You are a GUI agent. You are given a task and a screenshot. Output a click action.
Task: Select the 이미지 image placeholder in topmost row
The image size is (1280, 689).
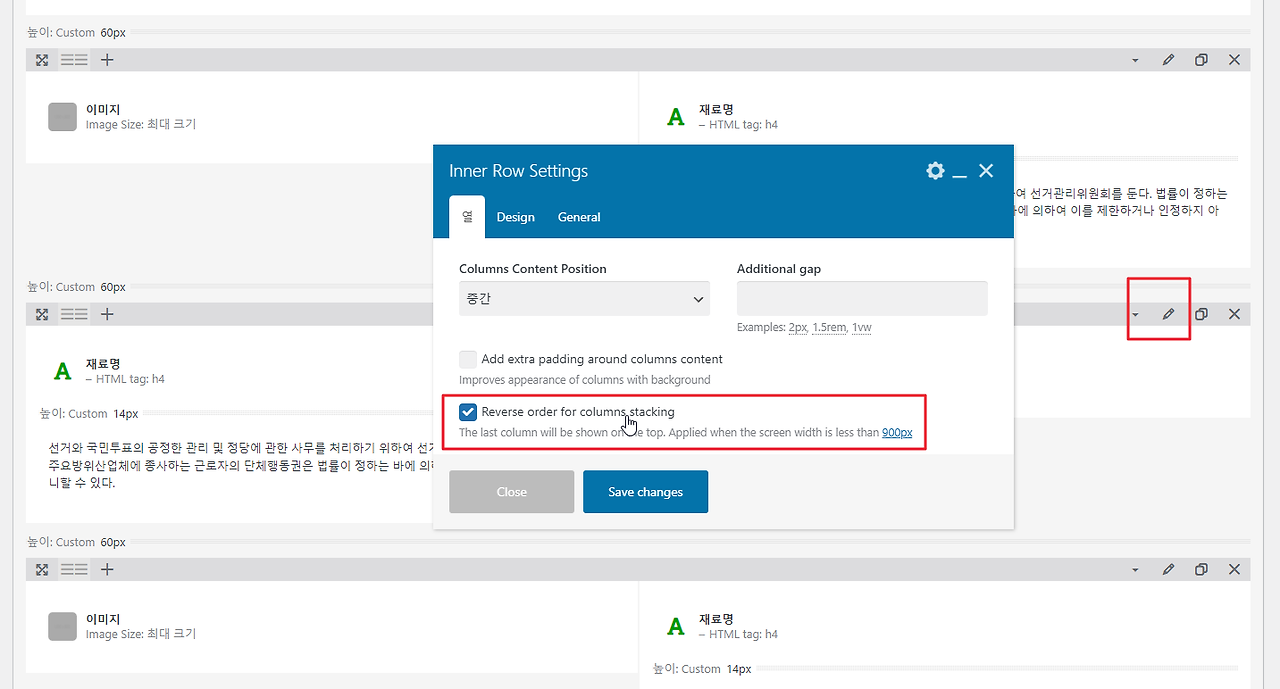62,117
